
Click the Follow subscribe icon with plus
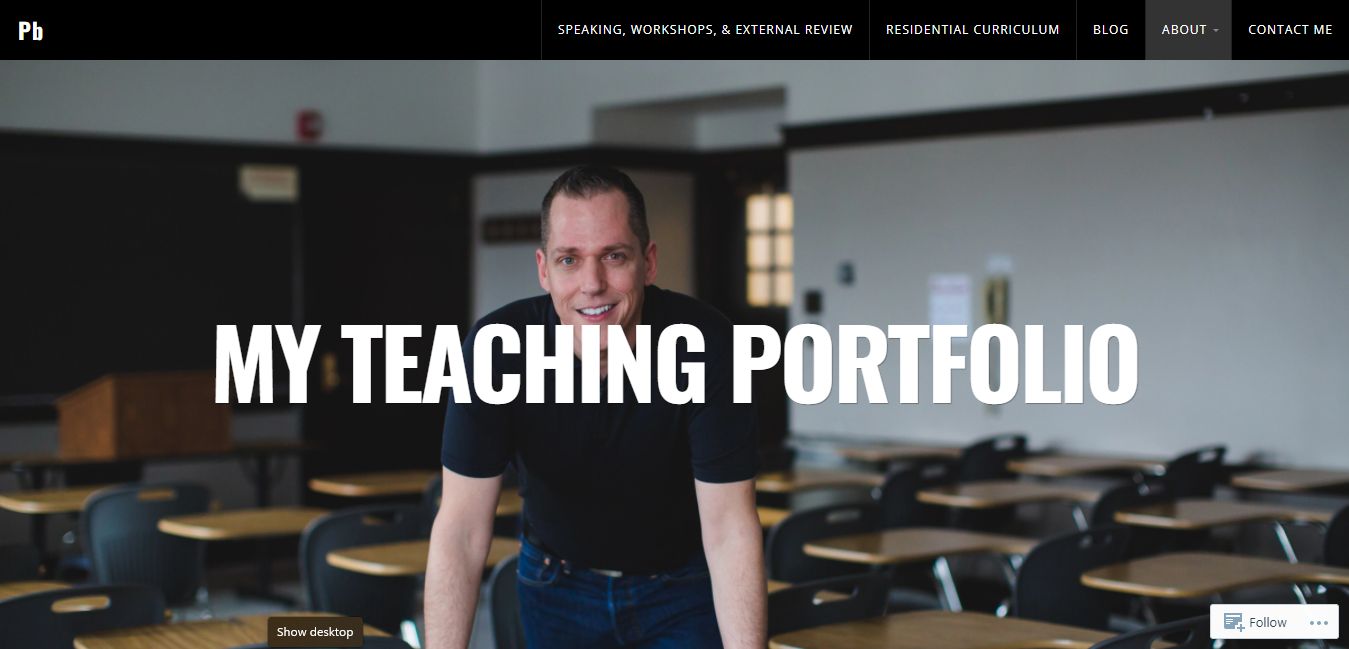coord(1233,622)
